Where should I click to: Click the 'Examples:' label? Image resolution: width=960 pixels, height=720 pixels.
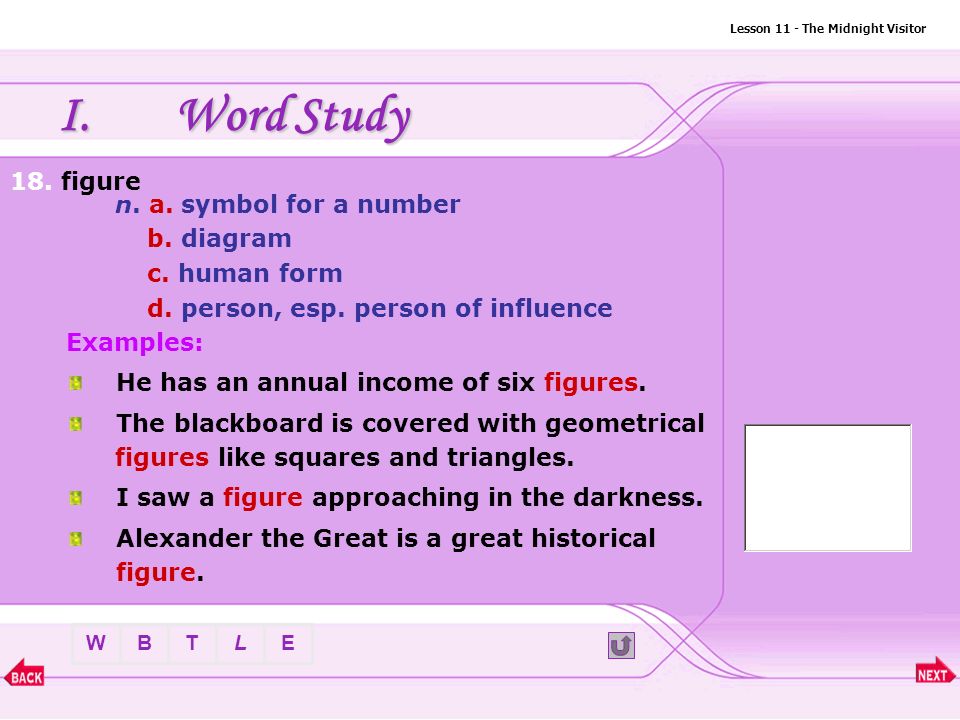coord(135,343)
